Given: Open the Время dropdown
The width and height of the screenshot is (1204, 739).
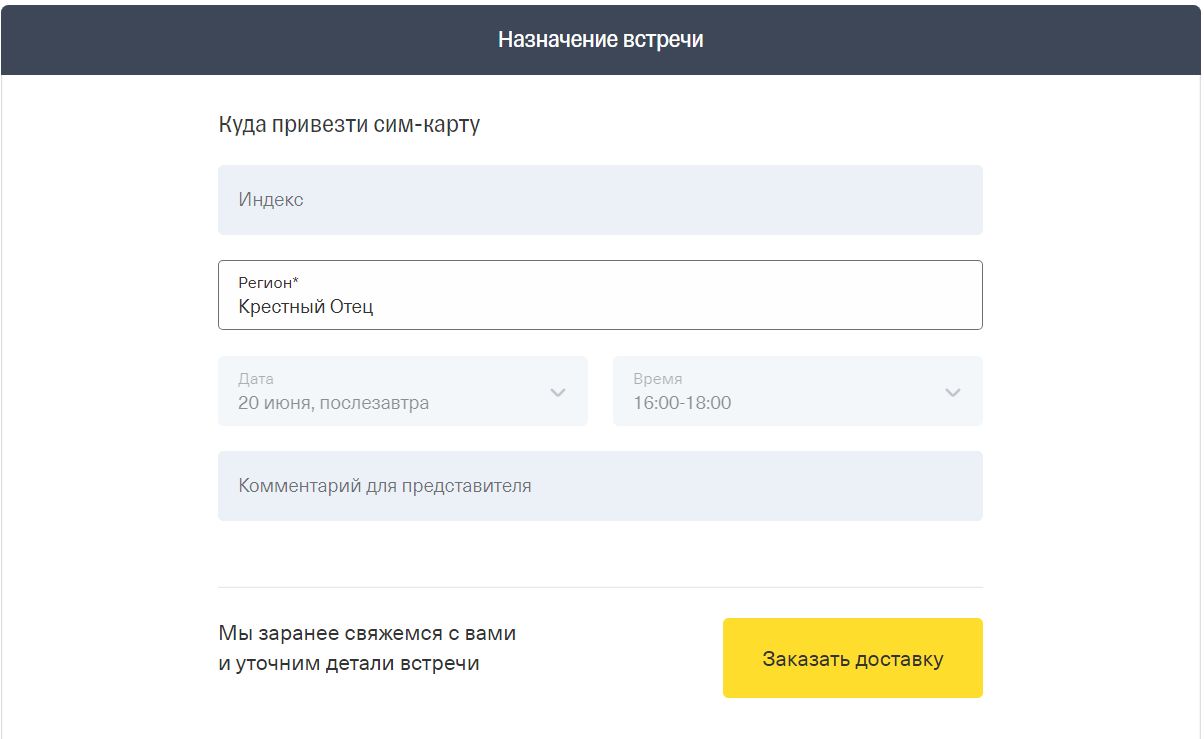Looking at the screenshot, I should (797, 391).
